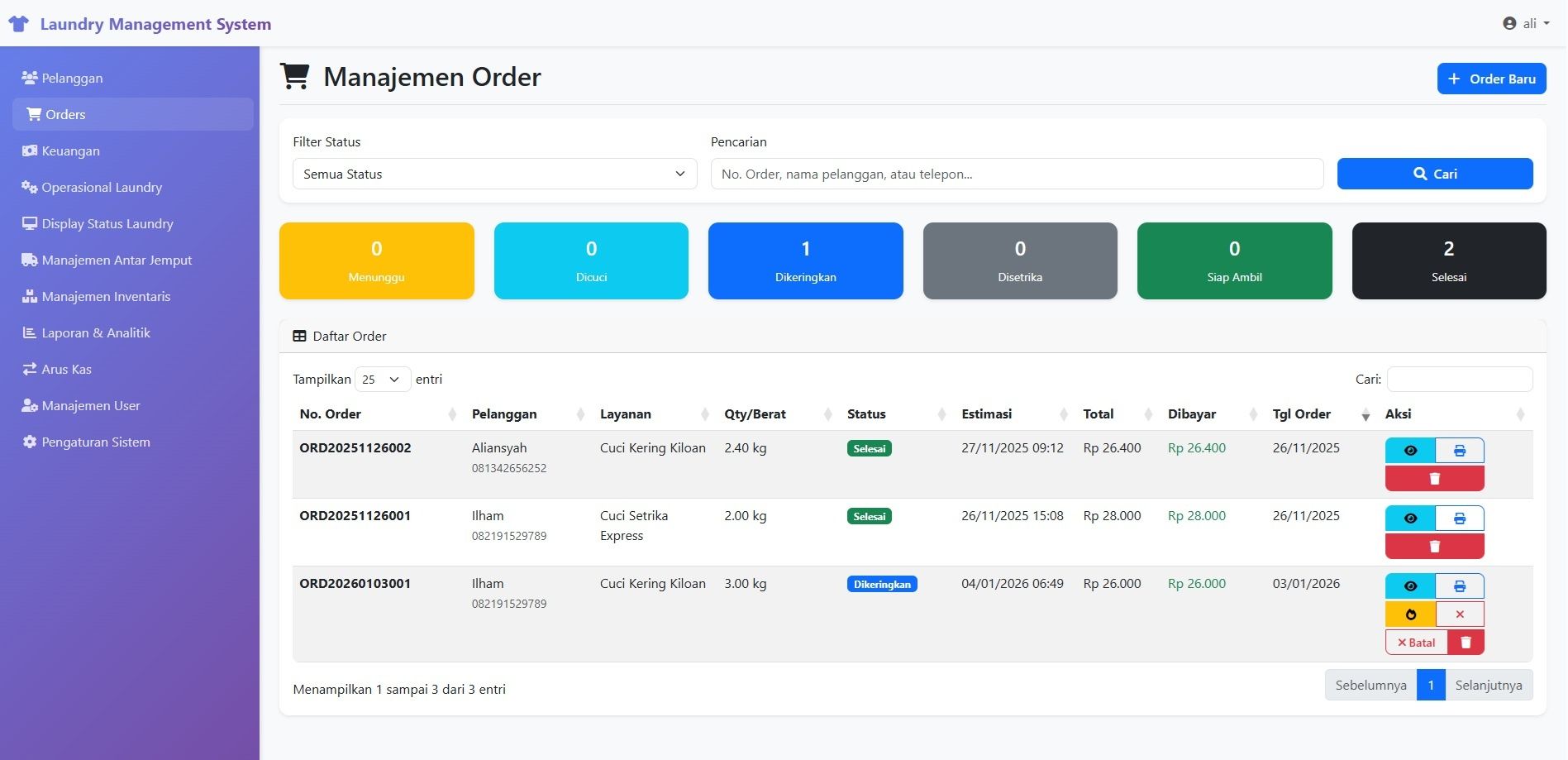Viewport: 1568px width, 760px height.
Task: Print receipt for order ORD20260103001
Action: (1459, 586)
